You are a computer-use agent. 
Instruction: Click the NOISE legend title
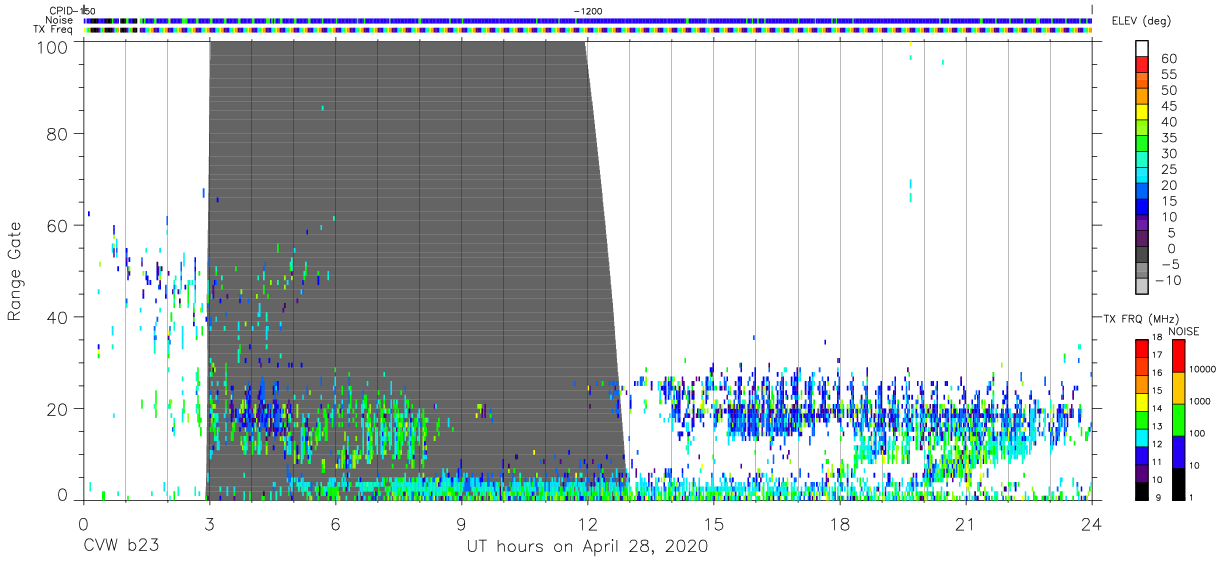click(x=1184, y=331)
